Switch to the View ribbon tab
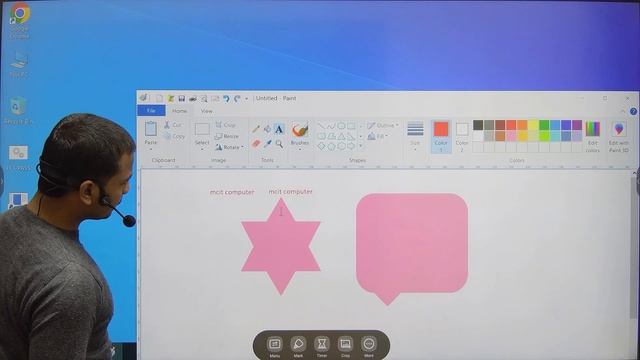The width and height of the screenshot is (640, 360). point(207,111)
